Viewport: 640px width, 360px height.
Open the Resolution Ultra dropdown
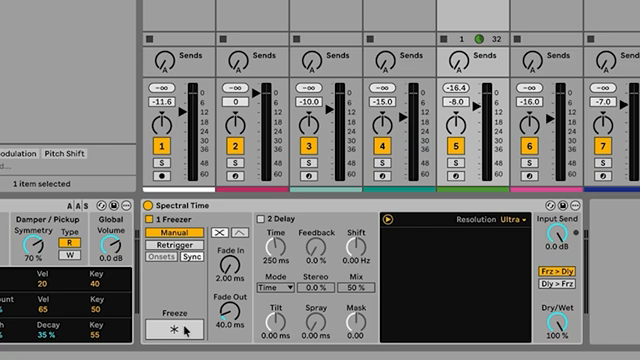point(513,220)
